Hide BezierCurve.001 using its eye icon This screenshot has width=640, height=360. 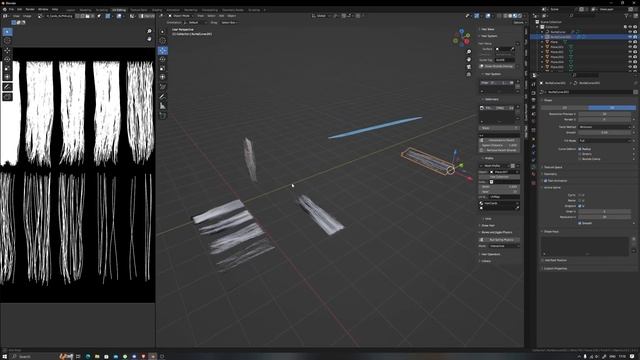tap(630, 37)
